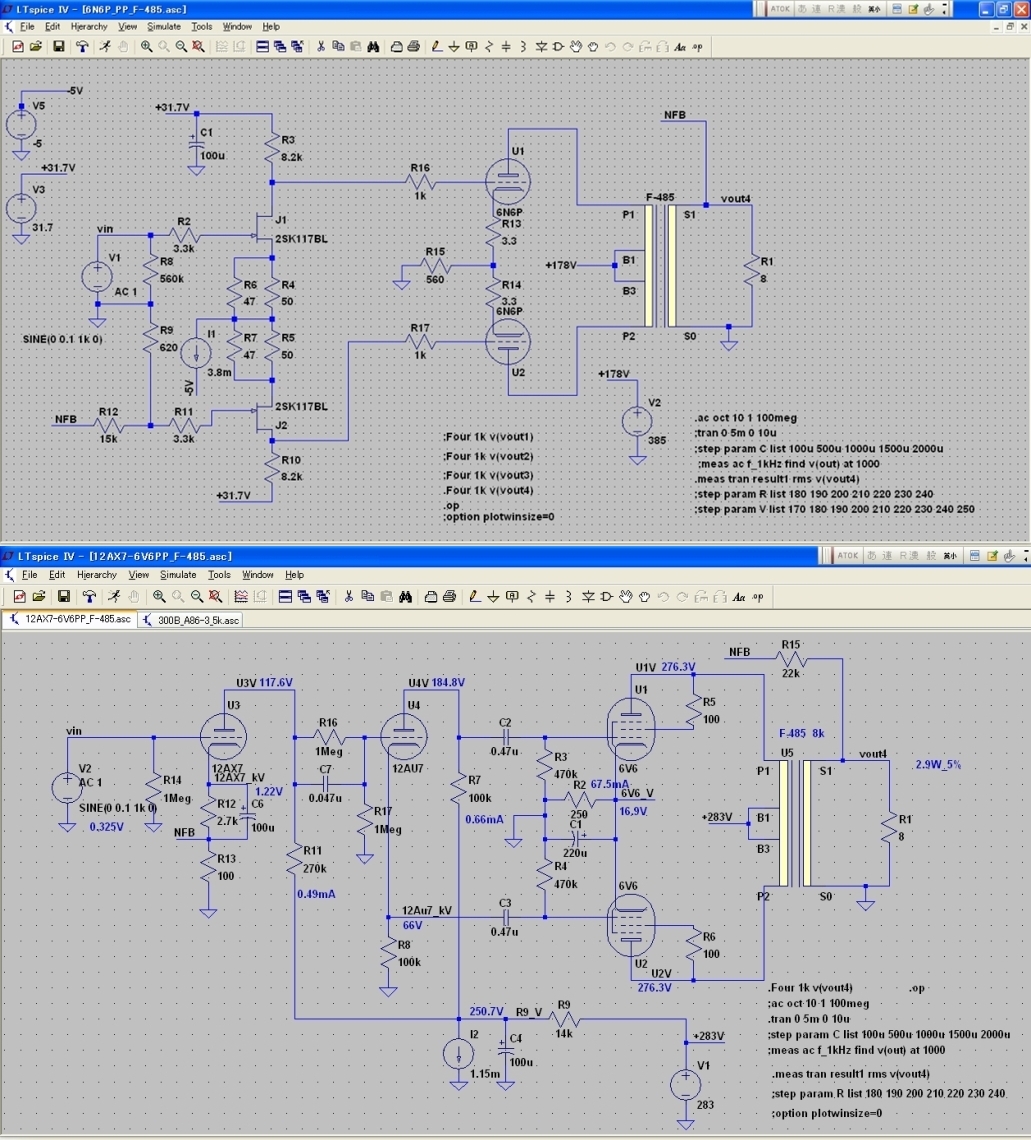Click Zoom In magnifier in 6N6P_PP window toolbar
This screenshot has height=1140, width=1031.
click(x=147, y=46)
